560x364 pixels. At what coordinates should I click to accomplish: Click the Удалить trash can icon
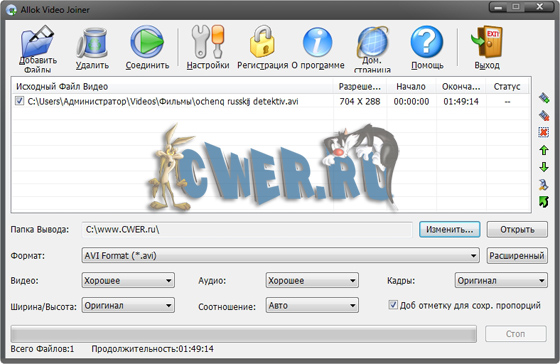92,43
